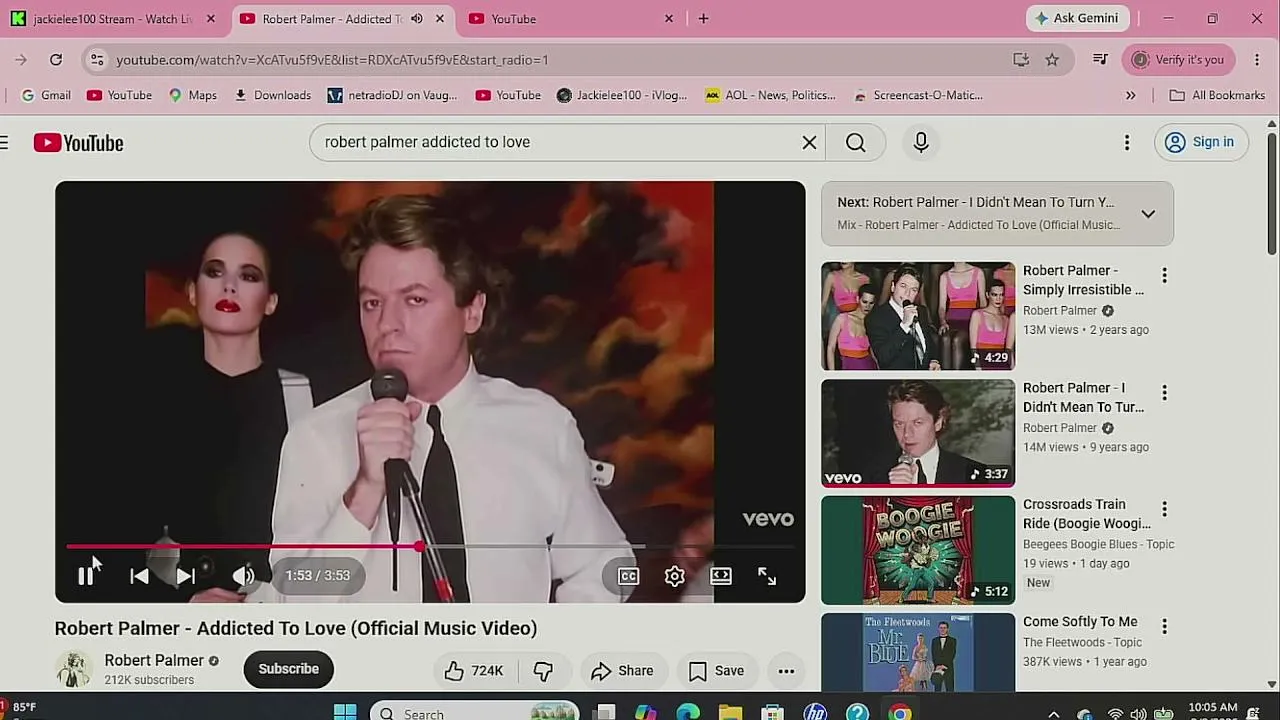1280x720 pixels.
Task: Subscribe to the Robert Palmer channel
Action: point(288,669)
